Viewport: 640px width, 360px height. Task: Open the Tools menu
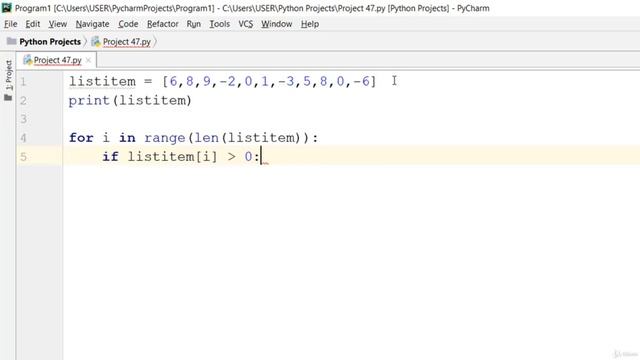220,24
